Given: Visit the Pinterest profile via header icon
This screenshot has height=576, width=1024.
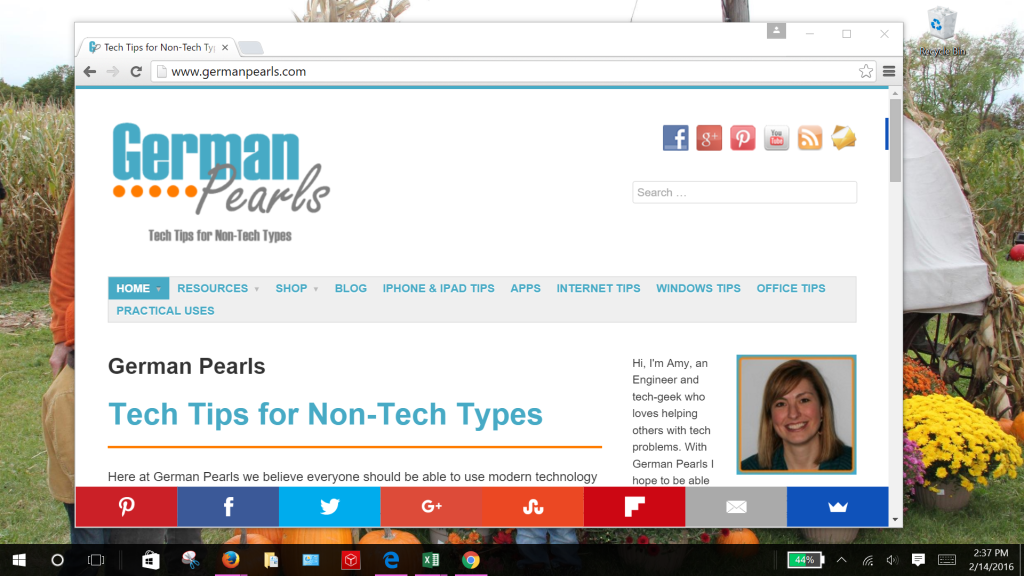Looking at the screenshot, I should [x=742, y=137].
